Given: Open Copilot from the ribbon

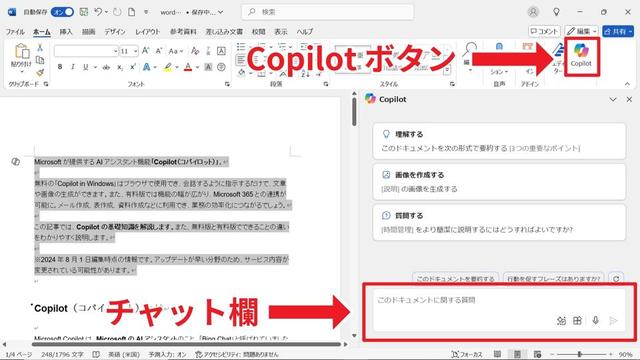Looking at the screenshot, I should 581,56.
